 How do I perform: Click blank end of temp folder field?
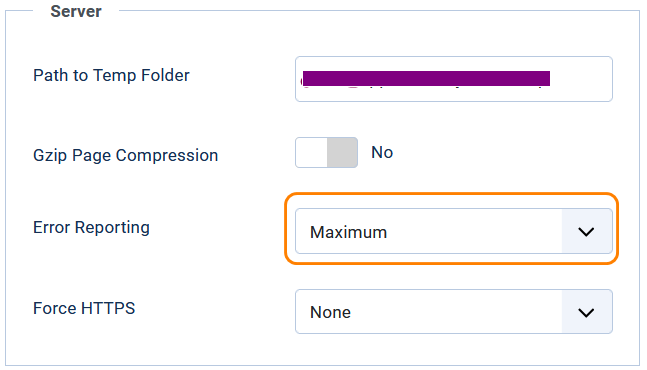[x=581, y=79]
